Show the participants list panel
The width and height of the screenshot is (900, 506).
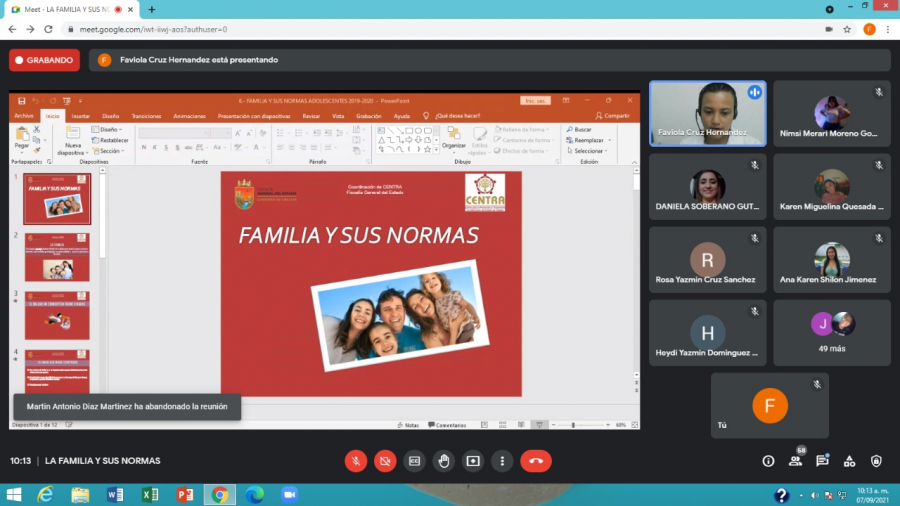pyautogui.click(x=796, y=461)
